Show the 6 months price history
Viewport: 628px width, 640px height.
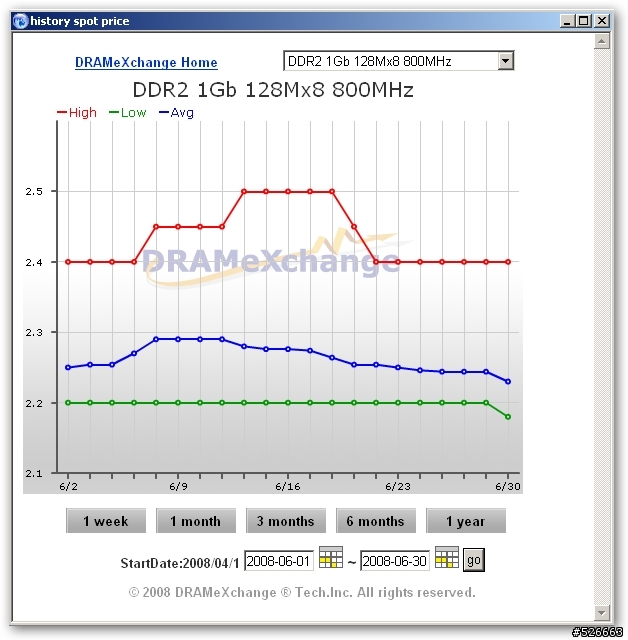coord(375,521)
